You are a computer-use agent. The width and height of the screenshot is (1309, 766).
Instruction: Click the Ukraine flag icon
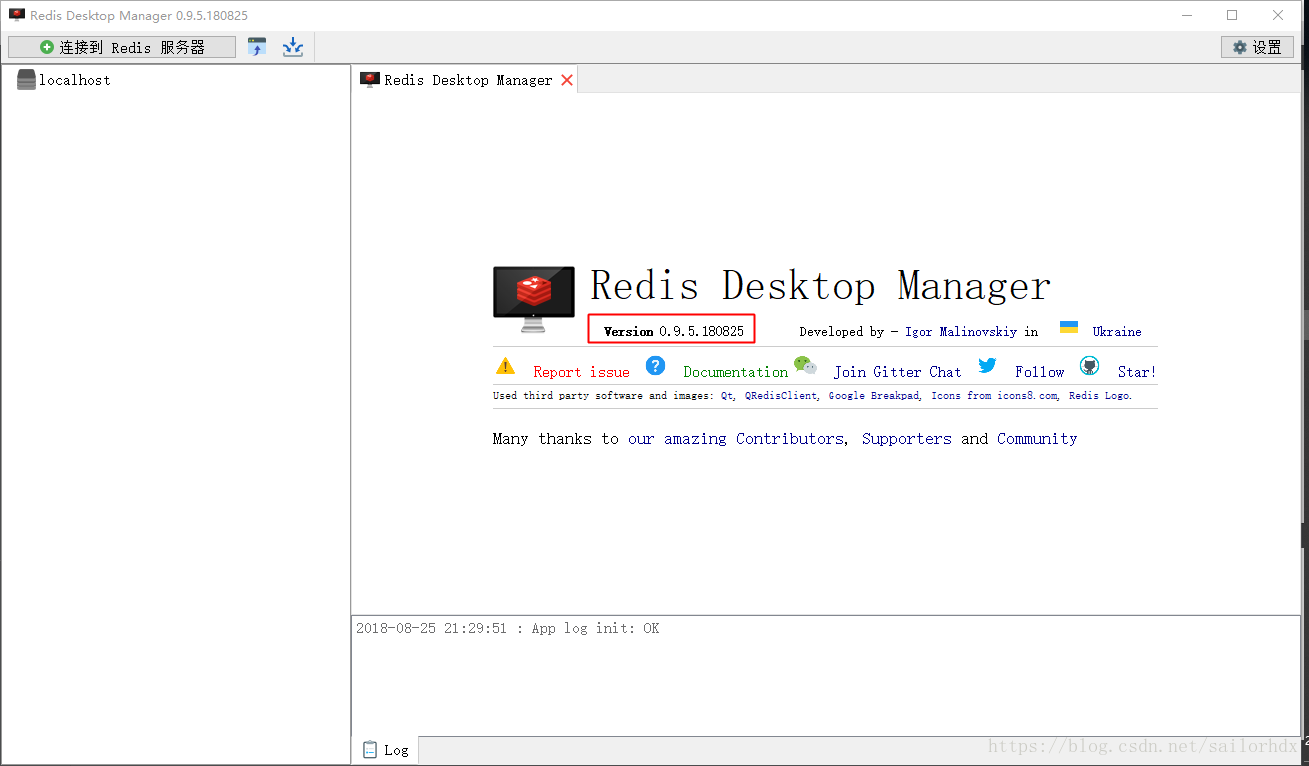1069,327
